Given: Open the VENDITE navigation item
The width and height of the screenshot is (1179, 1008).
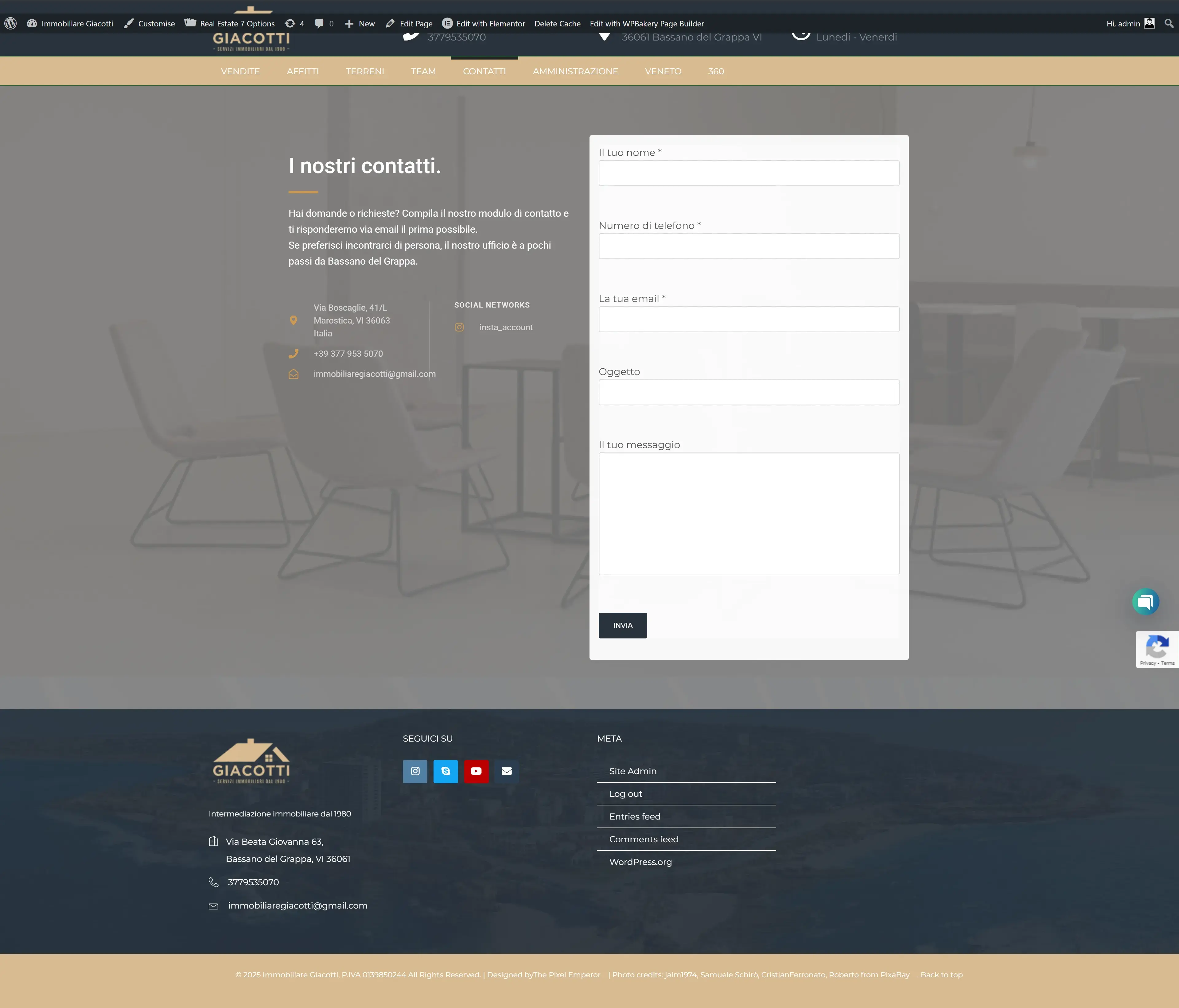Looking at the screenshot, I should coord(240,71).
